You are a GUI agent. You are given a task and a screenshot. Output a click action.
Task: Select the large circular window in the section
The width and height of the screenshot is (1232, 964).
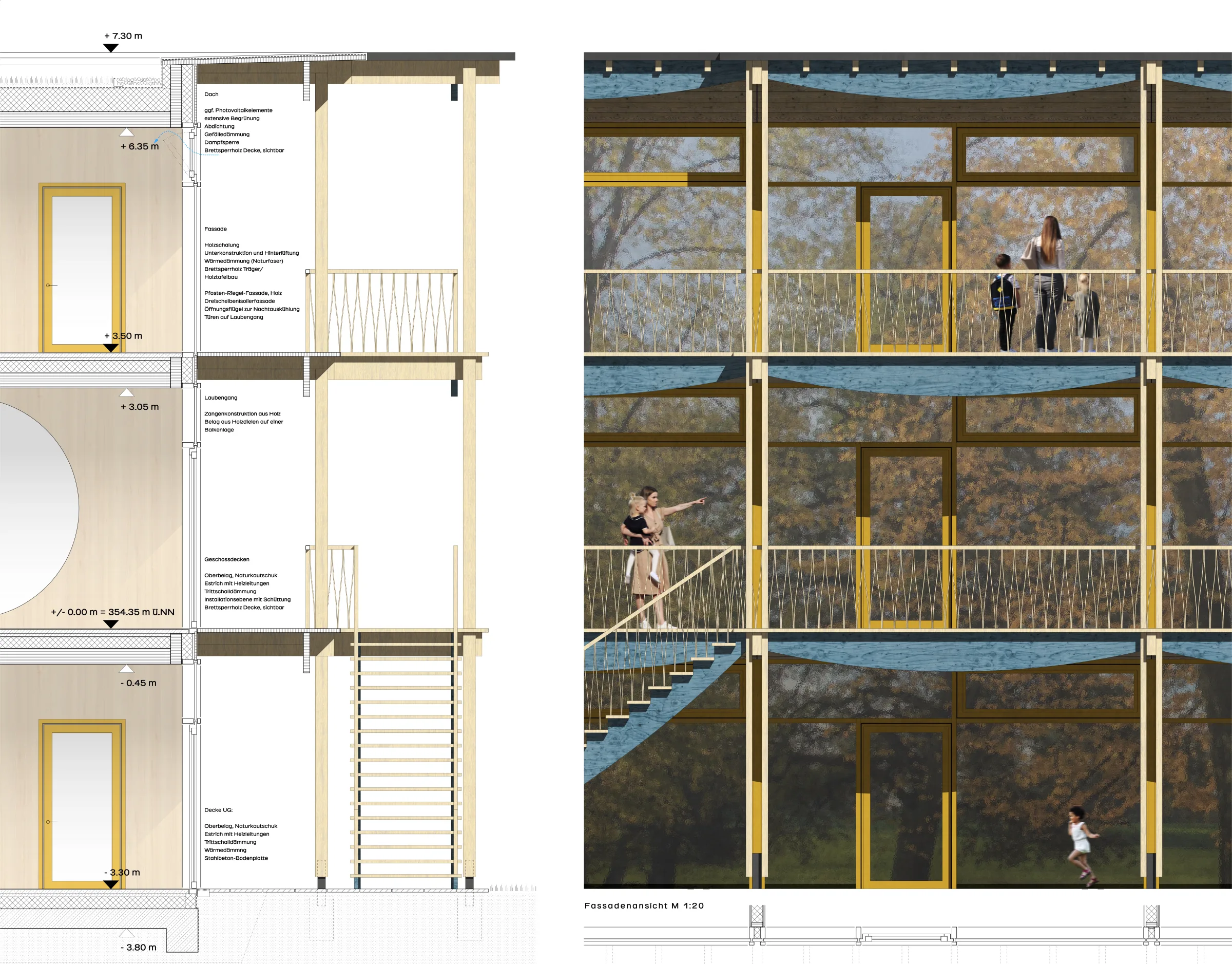tap(40, 507)
